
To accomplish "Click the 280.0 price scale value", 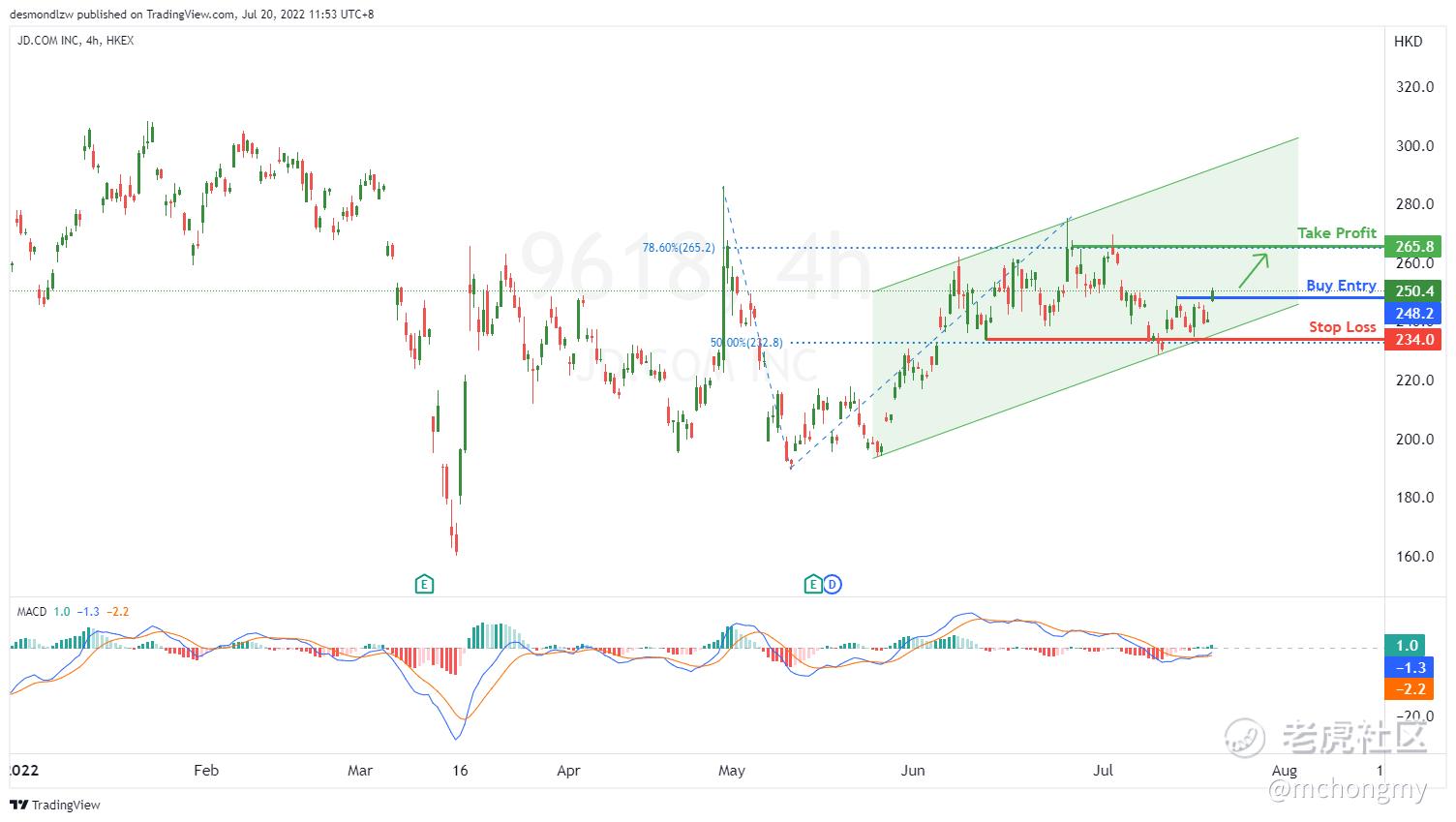I will [1414, 204].
